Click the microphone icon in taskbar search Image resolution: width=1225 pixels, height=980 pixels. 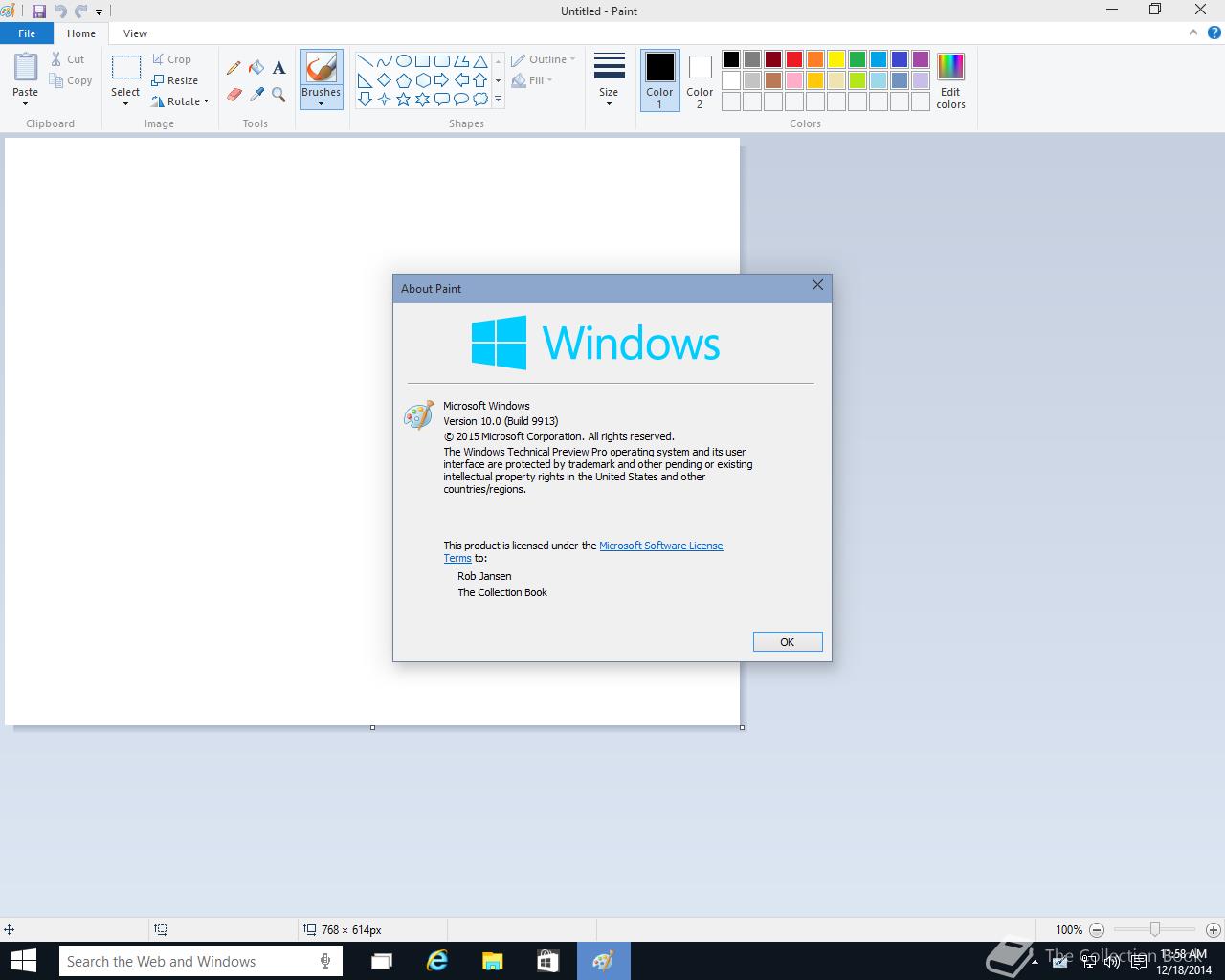coord(325,961)
